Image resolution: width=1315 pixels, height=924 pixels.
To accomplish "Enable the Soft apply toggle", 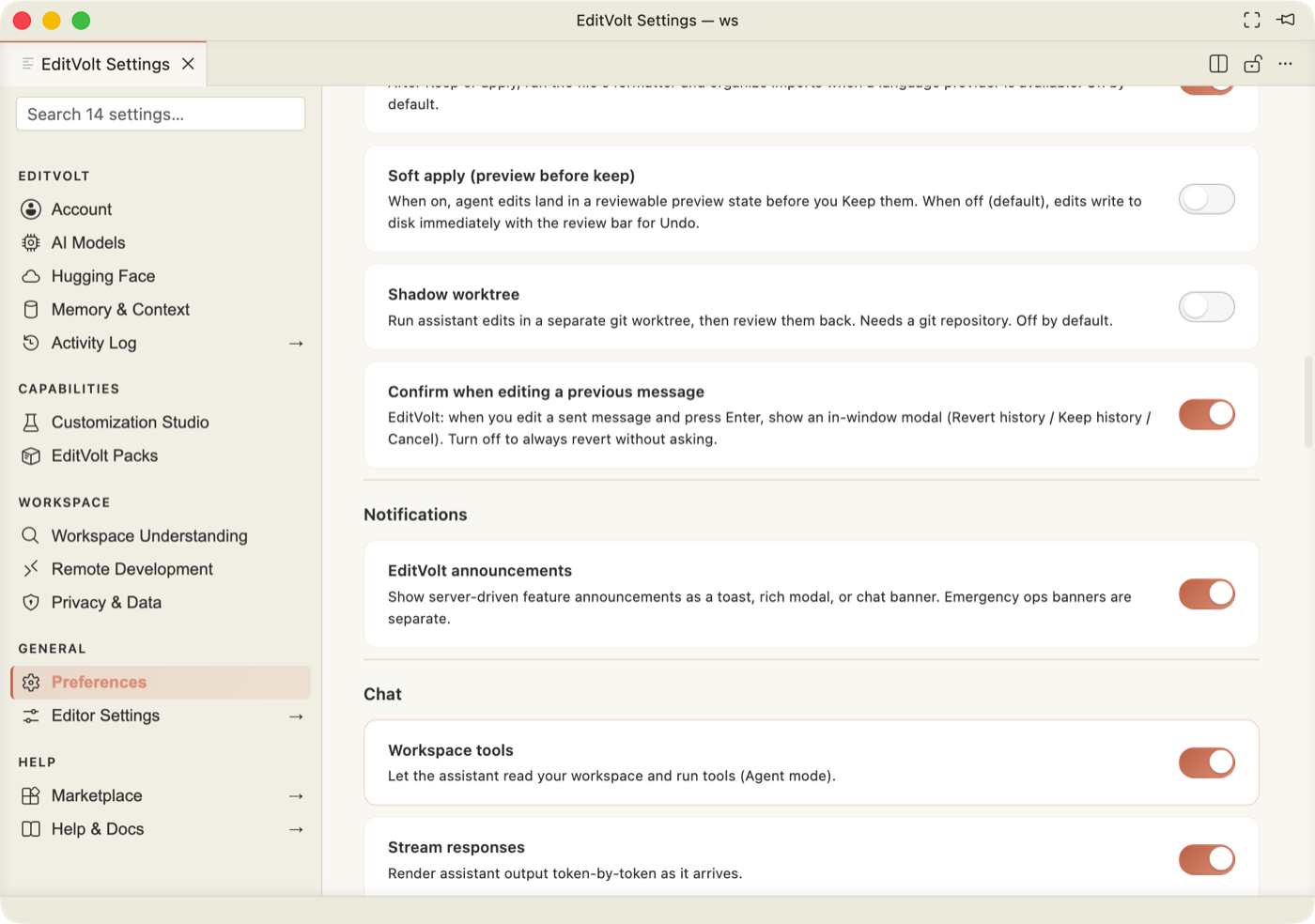I will 1207,199.
